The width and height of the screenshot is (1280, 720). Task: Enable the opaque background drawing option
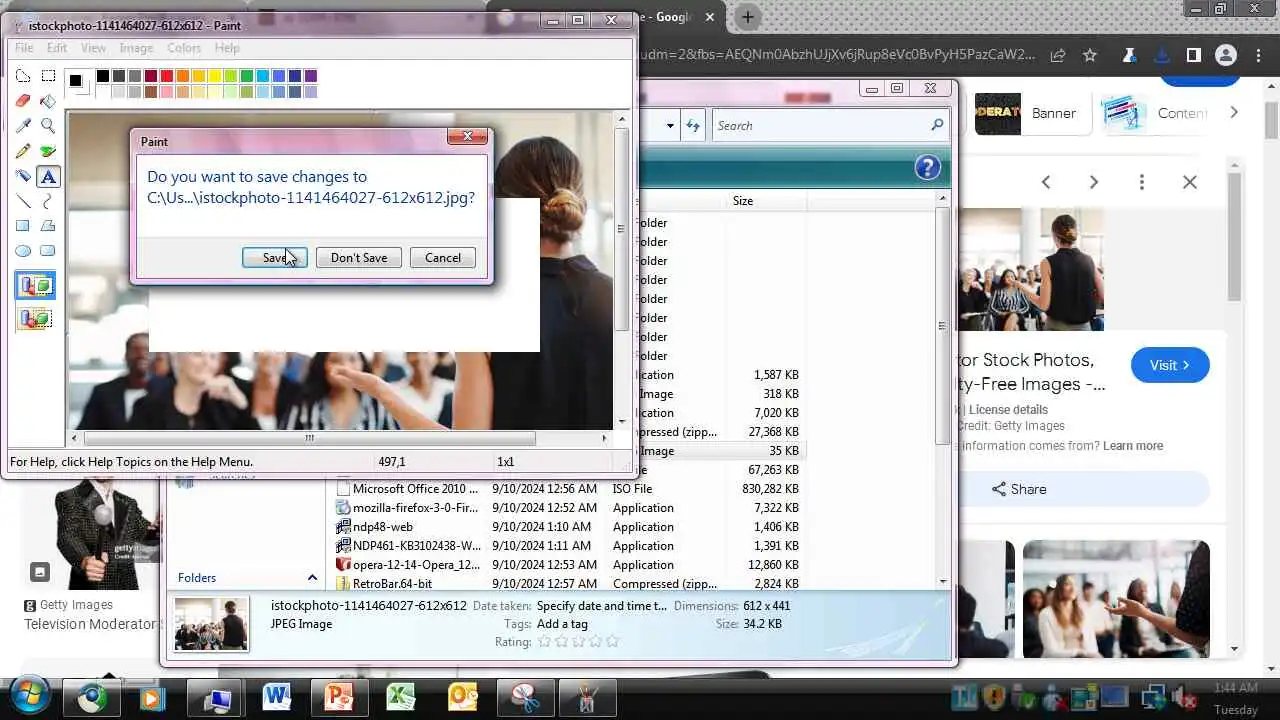(x=35, y=286)
